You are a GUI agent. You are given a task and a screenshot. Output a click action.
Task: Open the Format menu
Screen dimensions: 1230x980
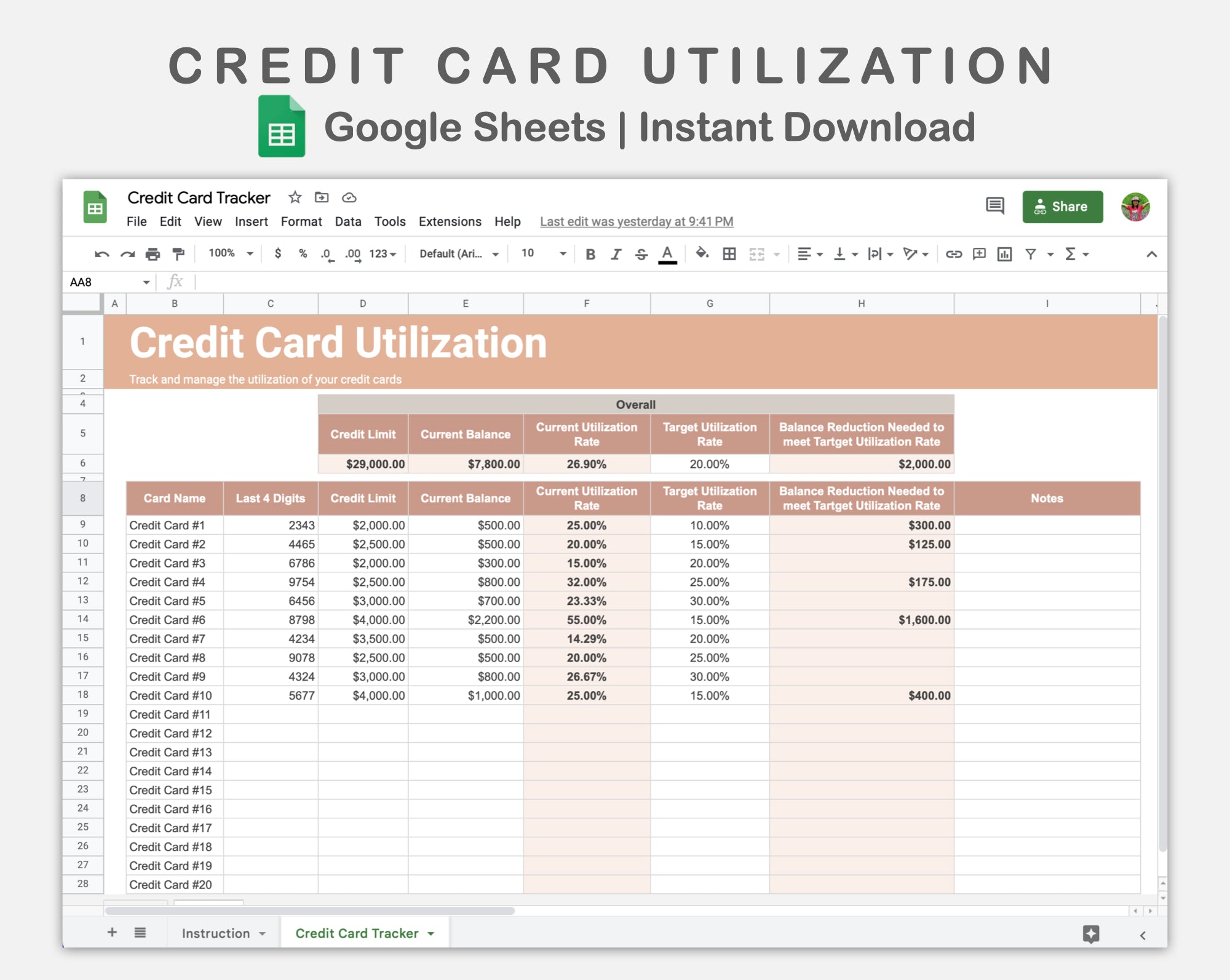[301, 221]
